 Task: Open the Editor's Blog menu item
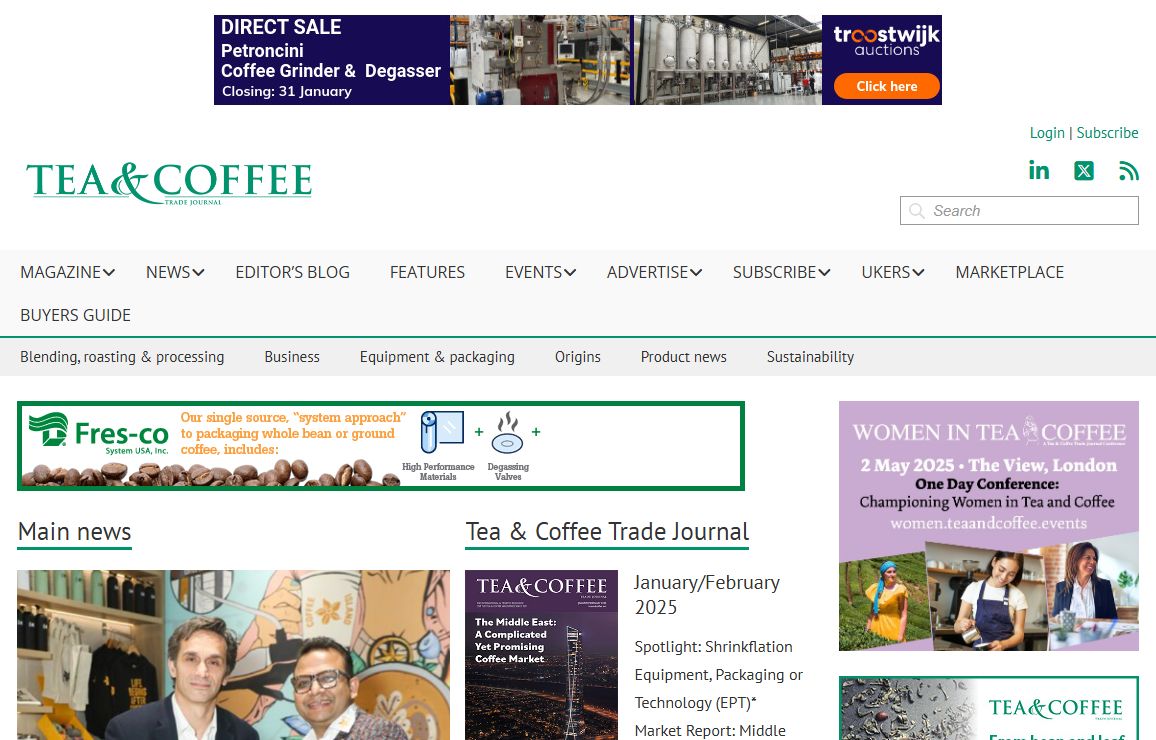click(293, 272)
